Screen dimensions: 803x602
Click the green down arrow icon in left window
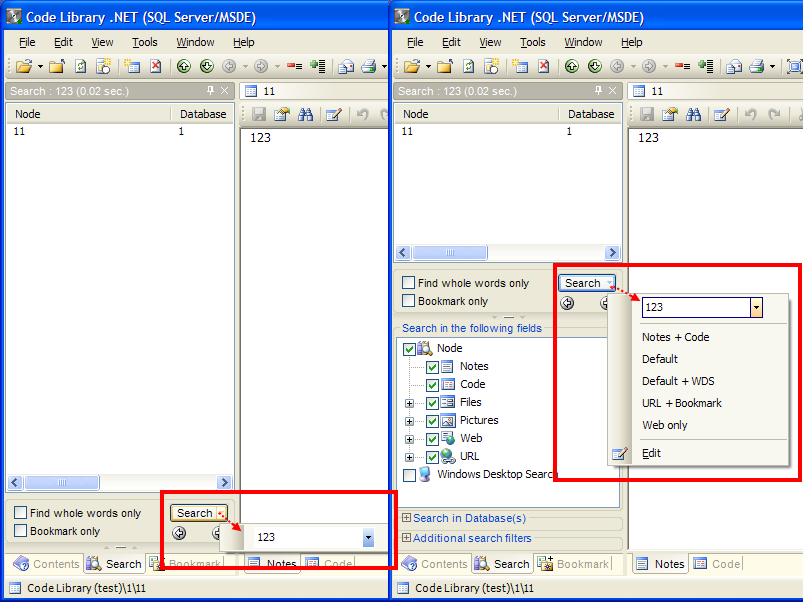pyautogui.click(x=207, y=66)
